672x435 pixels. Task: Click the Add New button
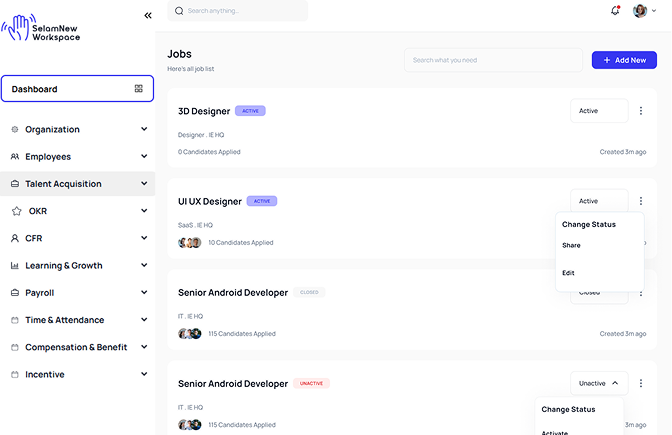click(x=624, y=60)
